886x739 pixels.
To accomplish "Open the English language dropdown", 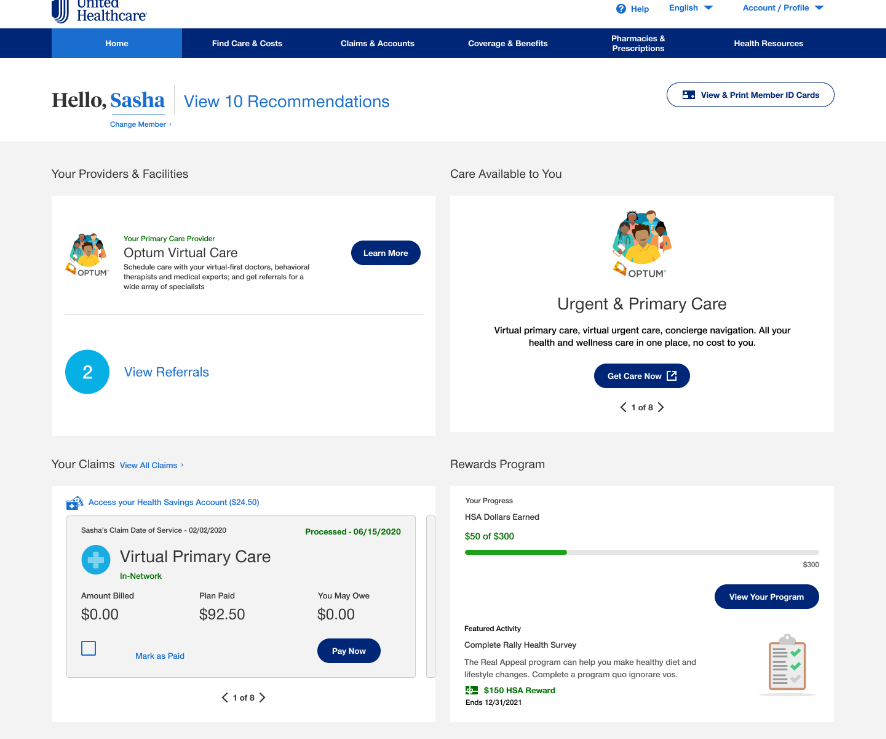I will 690,8.
